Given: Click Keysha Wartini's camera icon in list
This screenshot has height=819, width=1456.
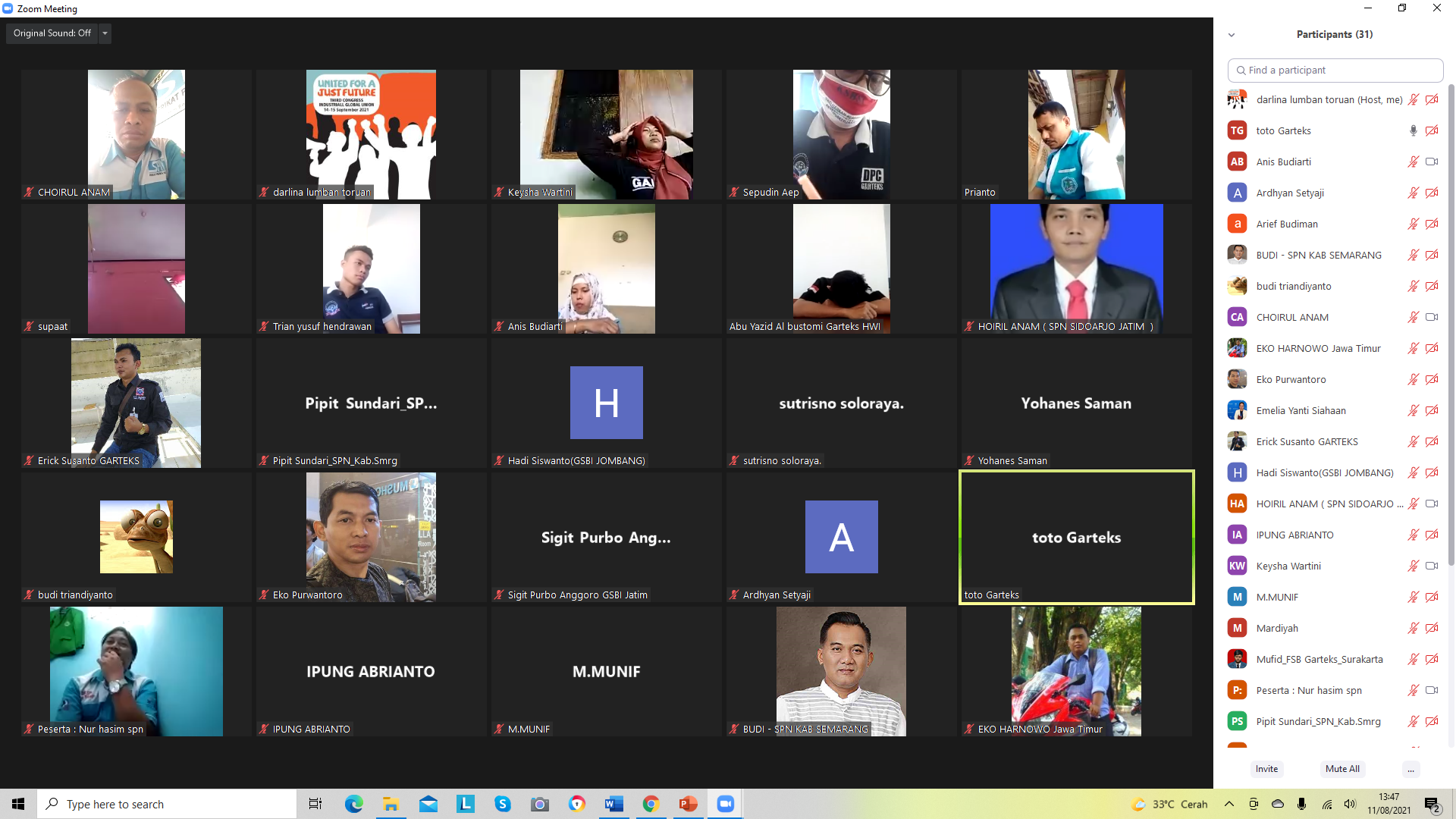Looking at the screenshot, I should [1432, 566].
